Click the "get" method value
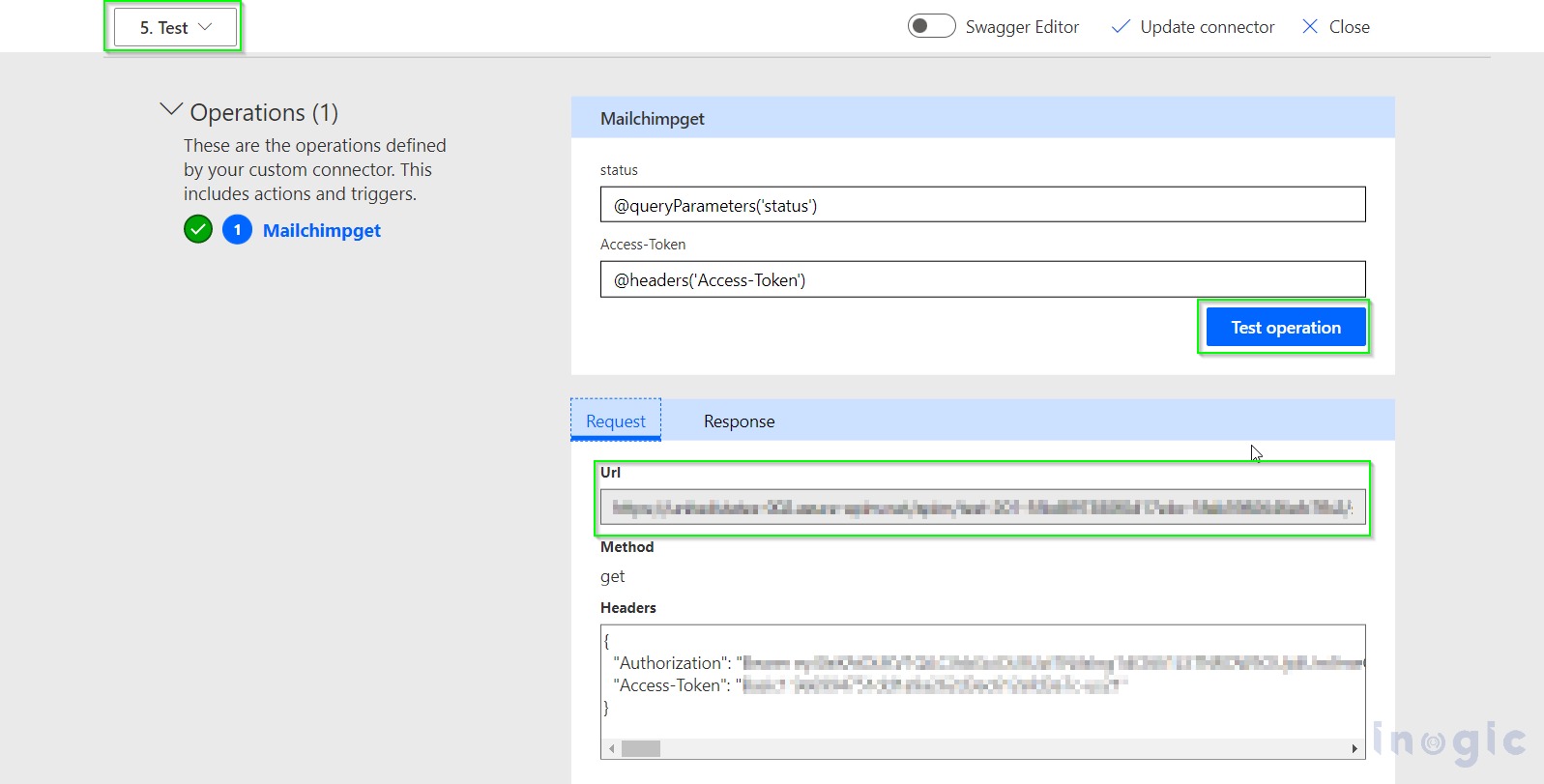 (613, 576)
